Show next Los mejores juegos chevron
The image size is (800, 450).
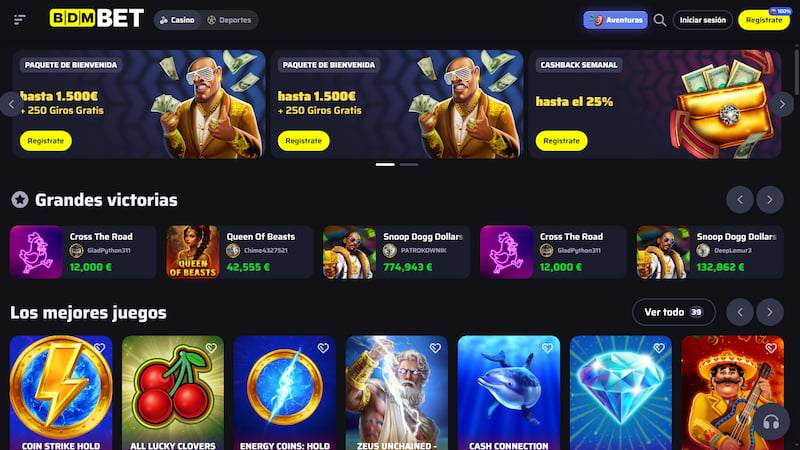tap(770, 312)
